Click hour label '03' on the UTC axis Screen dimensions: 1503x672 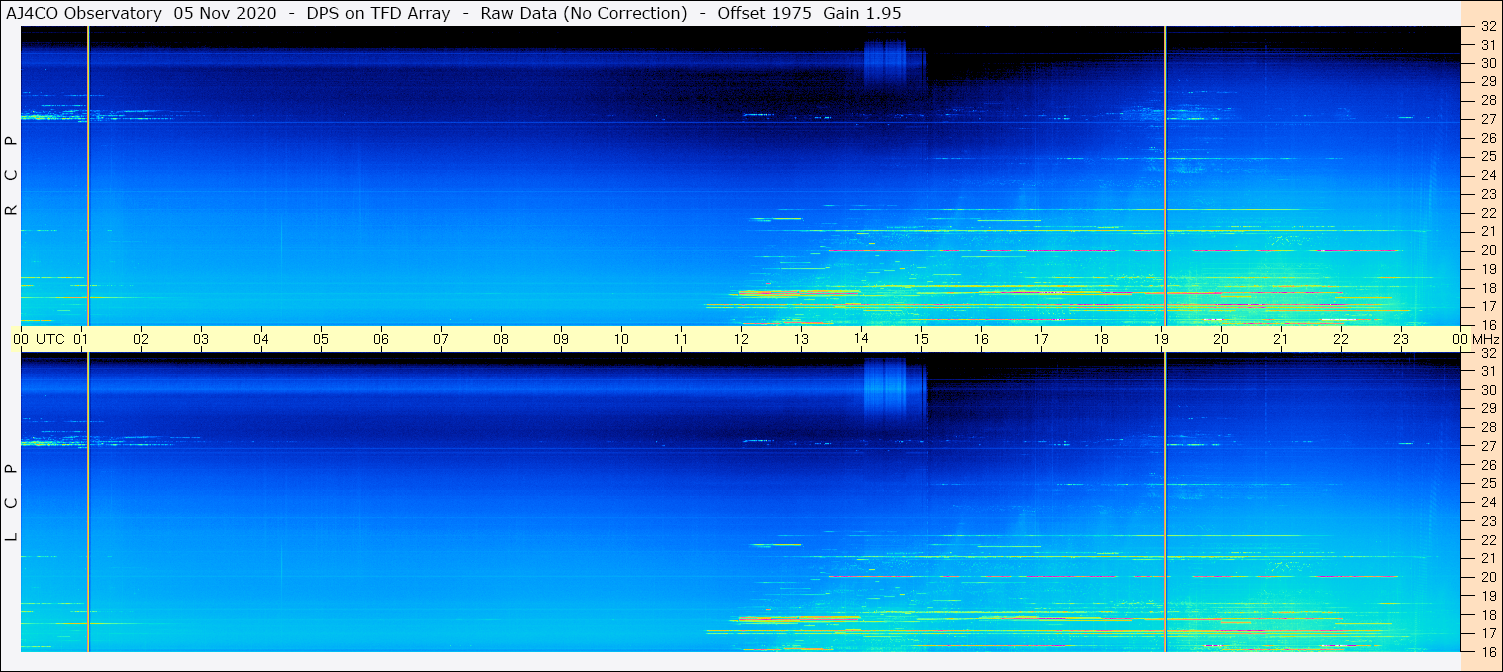coord(201,339)
